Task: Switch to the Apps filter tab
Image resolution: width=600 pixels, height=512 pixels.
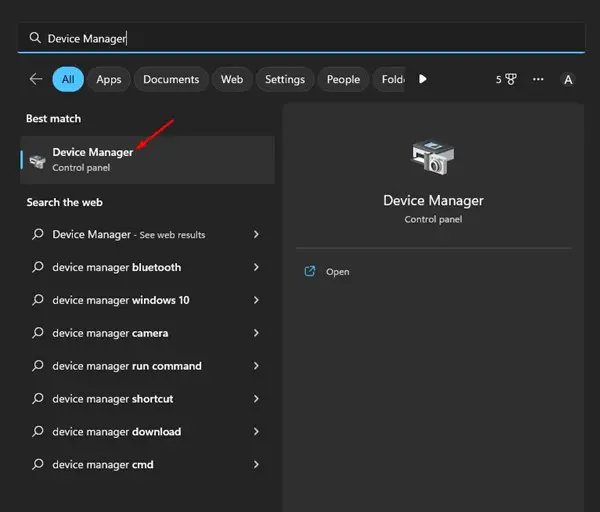Action: pyautogui.click(x=109, y=79)
